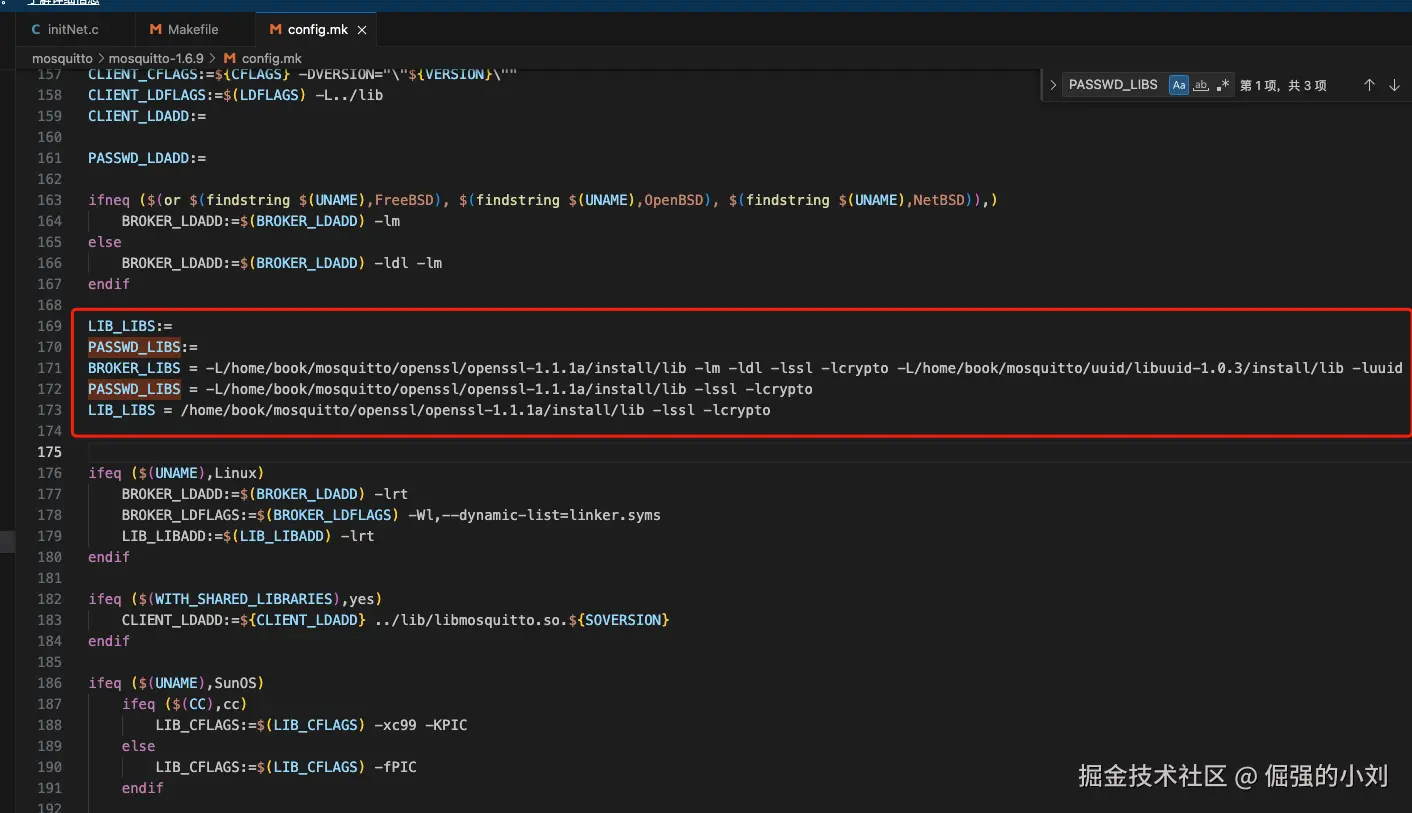
Task: Click ifeq ($(UNAME),Linux) line
Action: click(x=176, y=473)
